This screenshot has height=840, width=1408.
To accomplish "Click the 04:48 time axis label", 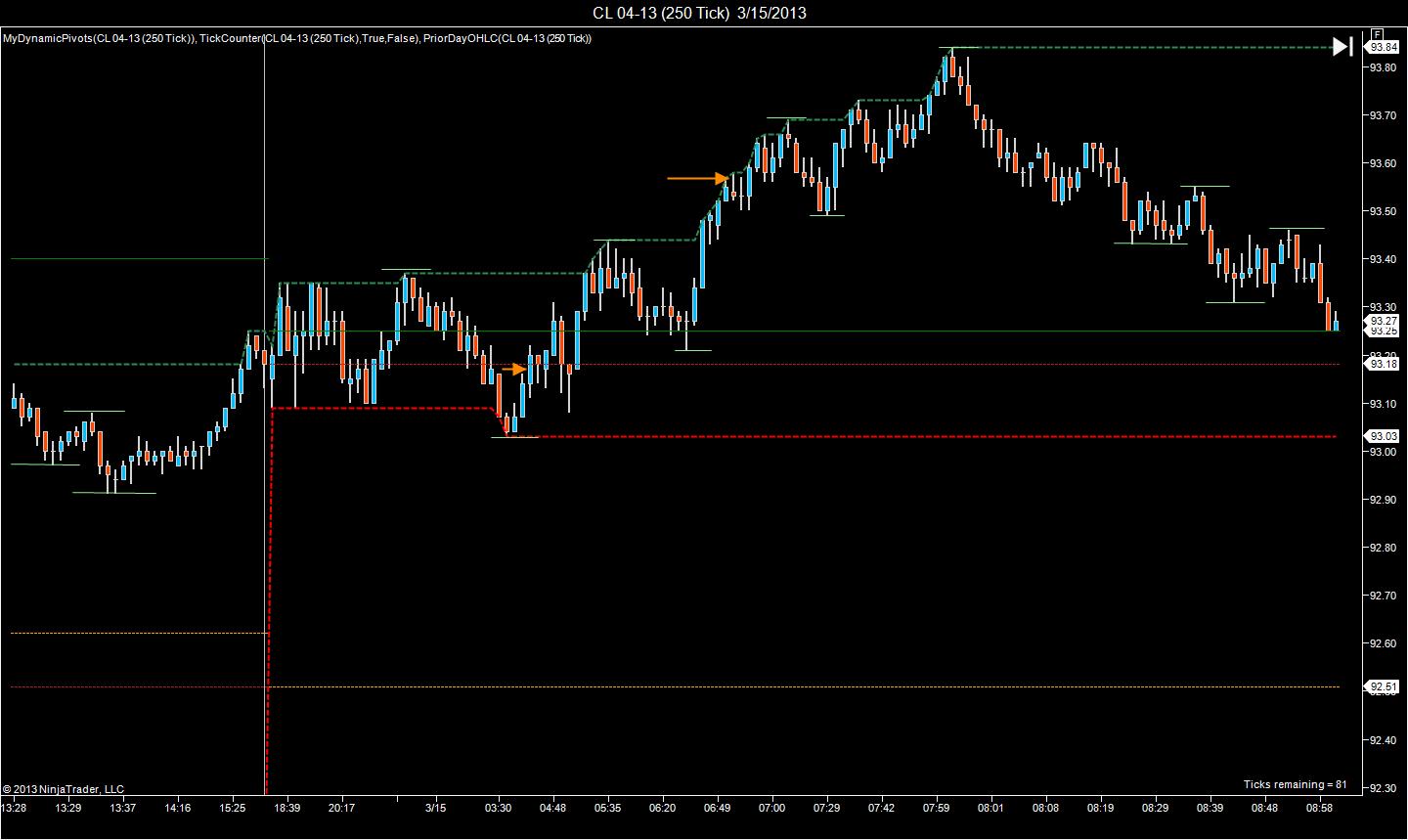I will tap(553, 809).
